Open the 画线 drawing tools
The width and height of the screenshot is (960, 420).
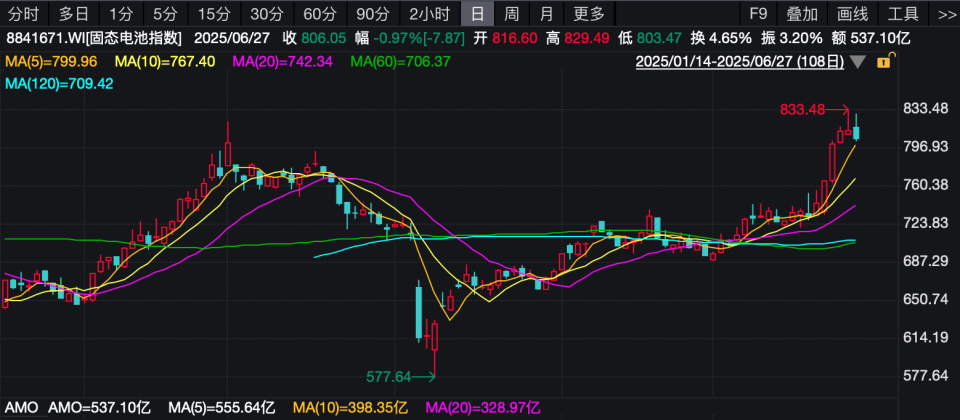tap(852, 13)
